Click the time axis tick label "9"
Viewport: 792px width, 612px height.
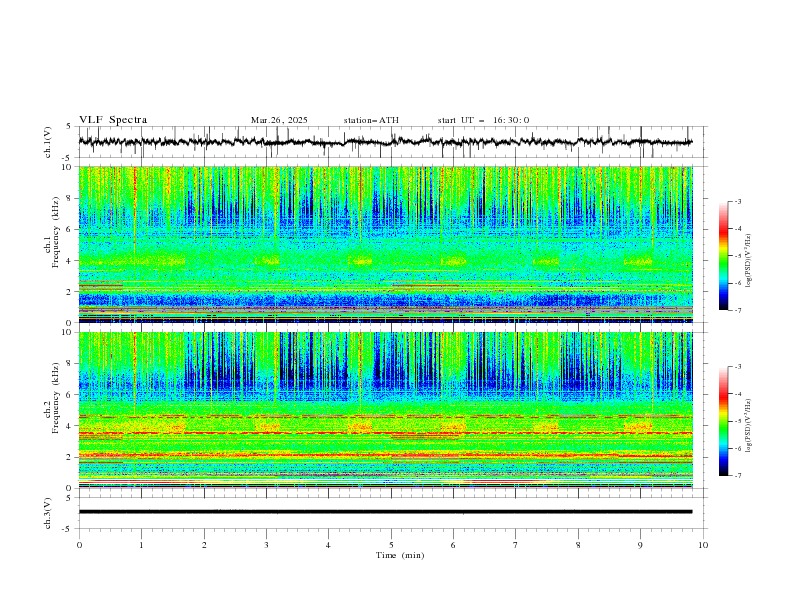(x=640, y=545)
